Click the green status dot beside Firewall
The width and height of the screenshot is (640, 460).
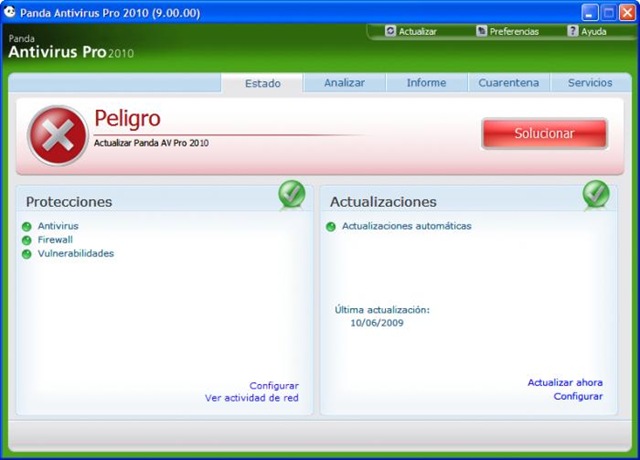pyautogui.click(x=27, y=240)
